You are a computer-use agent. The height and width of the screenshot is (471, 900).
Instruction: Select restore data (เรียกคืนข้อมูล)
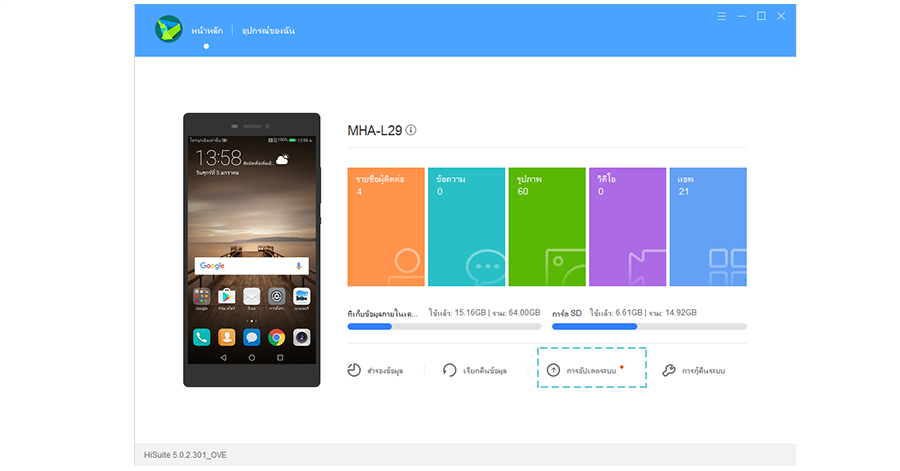coord(475,370)
